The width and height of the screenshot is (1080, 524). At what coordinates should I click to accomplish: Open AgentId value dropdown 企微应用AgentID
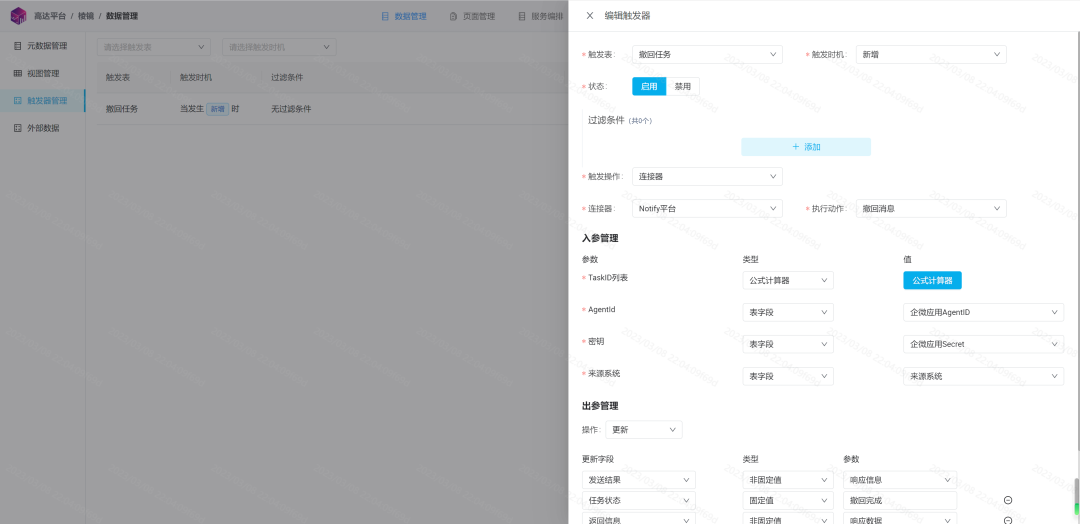click(x=984, y=313)
